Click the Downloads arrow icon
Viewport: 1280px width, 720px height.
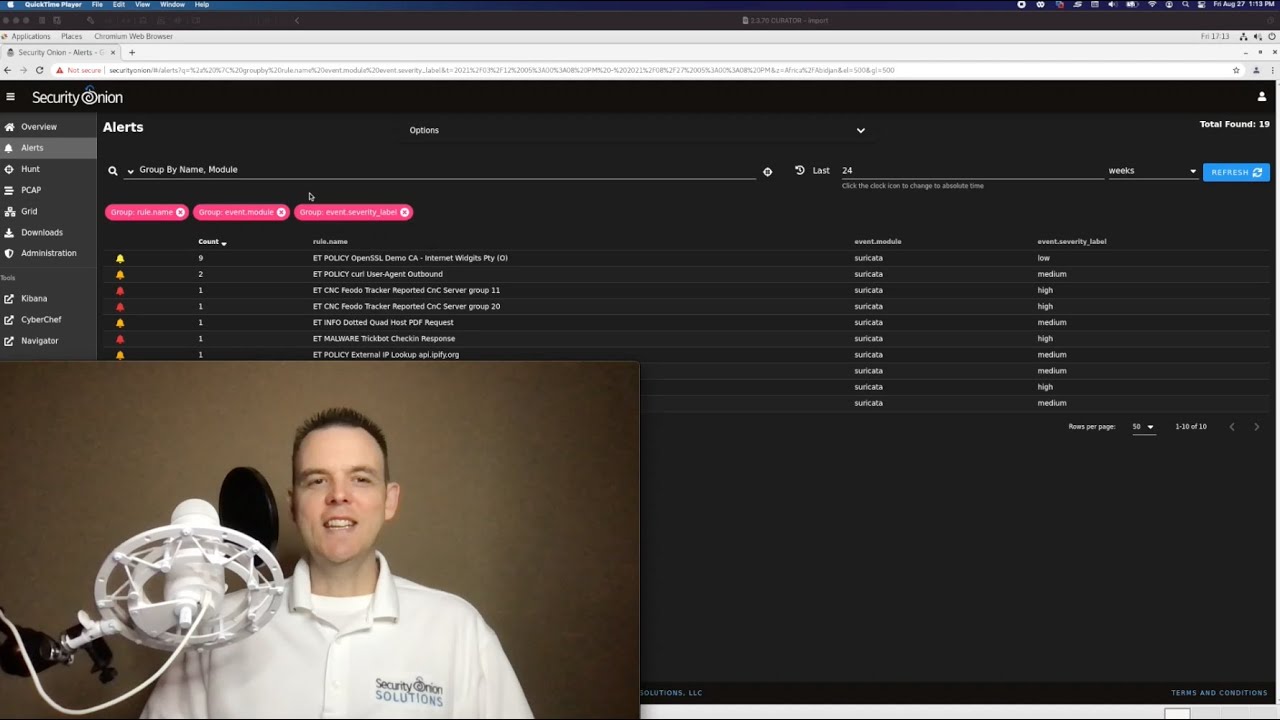[x=9, y=232]
